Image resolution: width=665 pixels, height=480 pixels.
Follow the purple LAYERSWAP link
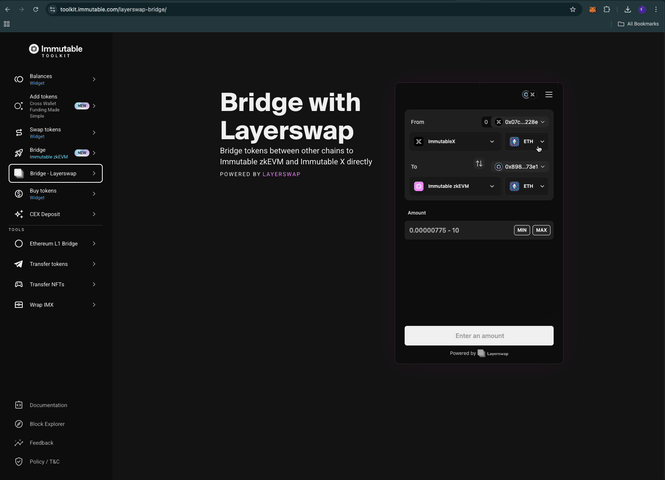pos(282,174)
